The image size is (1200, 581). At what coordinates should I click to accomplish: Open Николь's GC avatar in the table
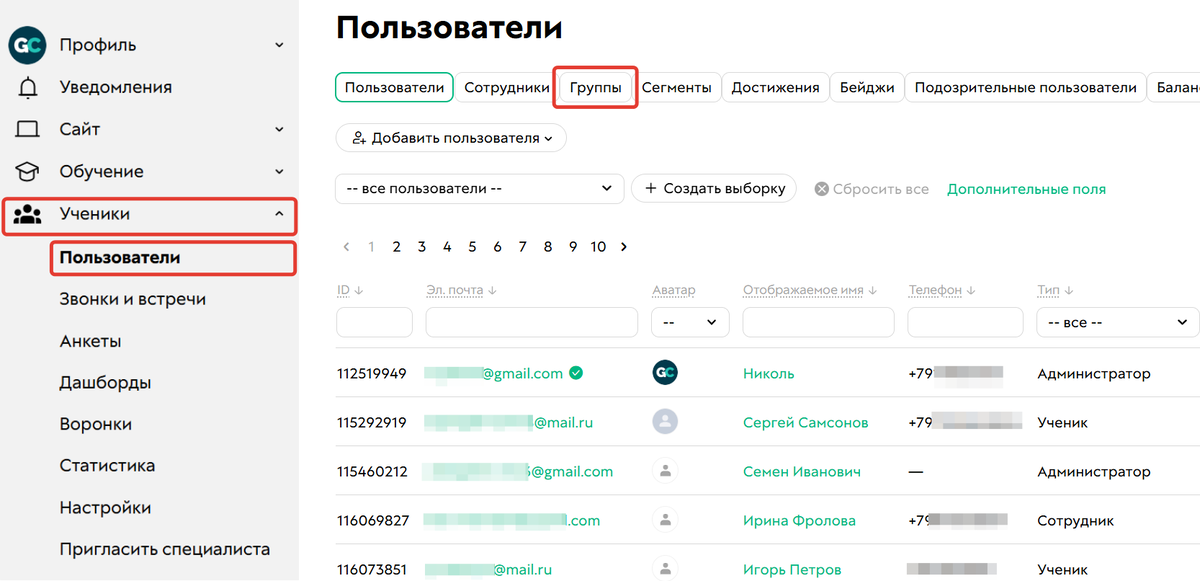tap(665, 371)
